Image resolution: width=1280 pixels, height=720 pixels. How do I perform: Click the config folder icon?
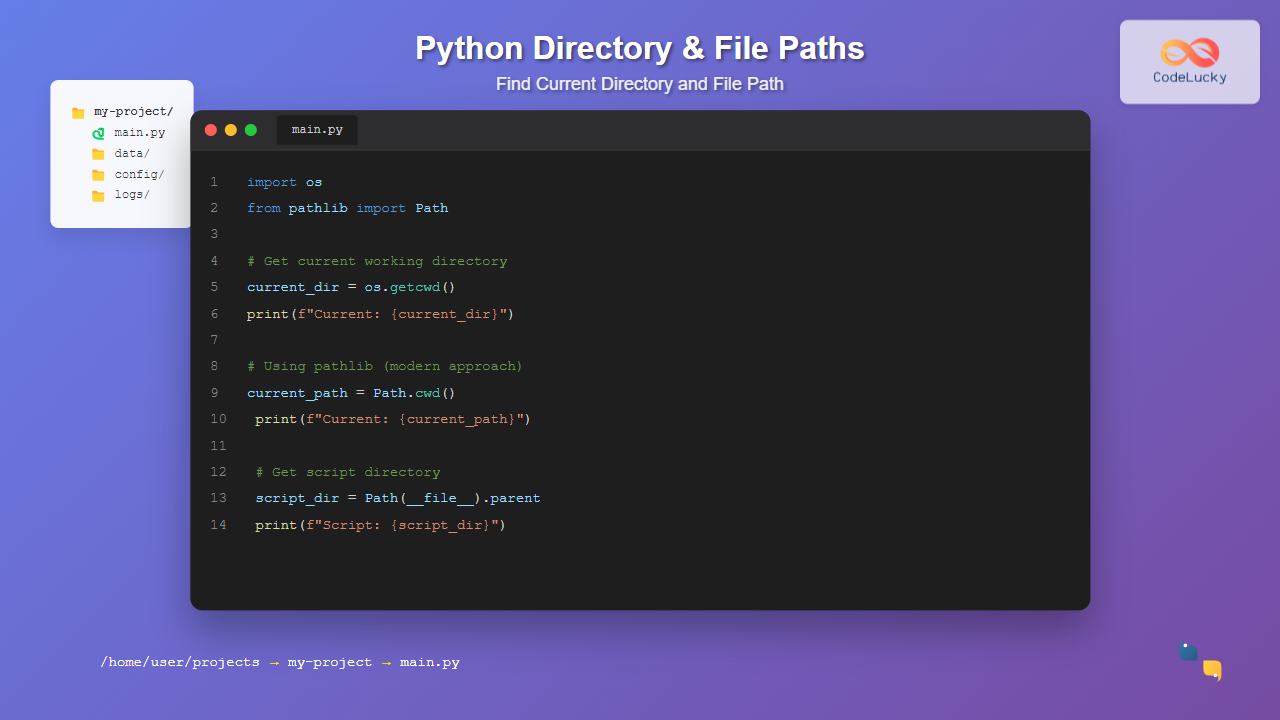coord(98,175)
